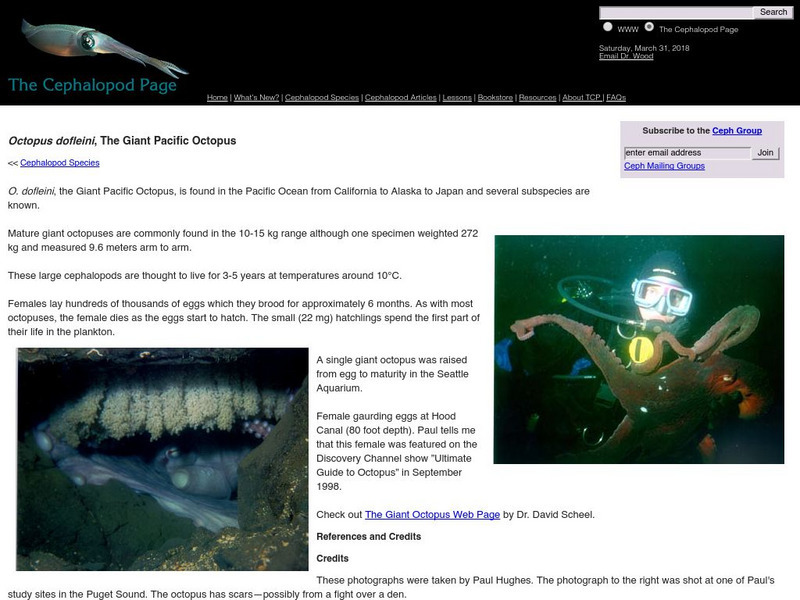
Task: Open the What's New? page
Action: tap(256, 98)
